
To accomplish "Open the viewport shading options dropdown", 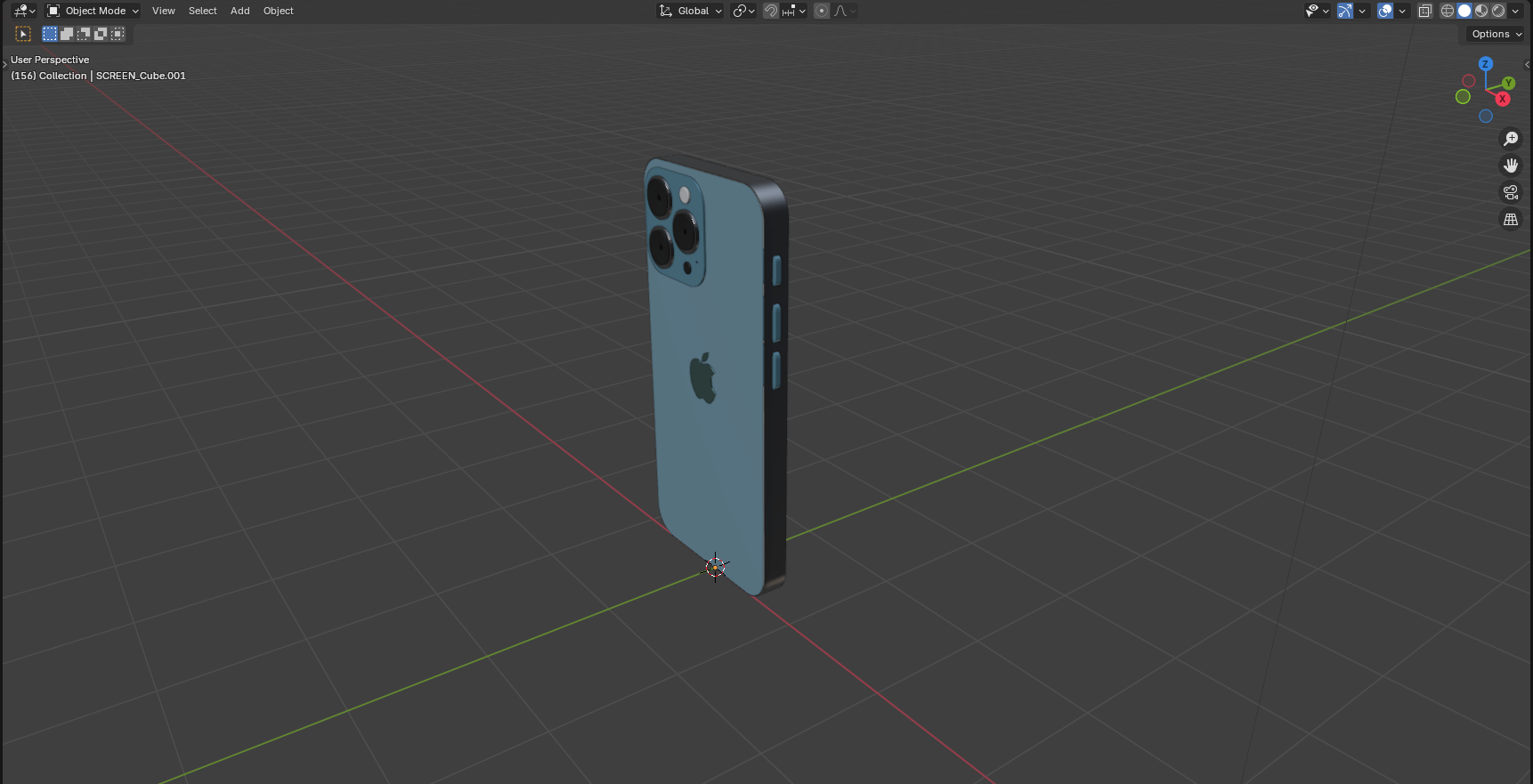I will pos(1515,11).
